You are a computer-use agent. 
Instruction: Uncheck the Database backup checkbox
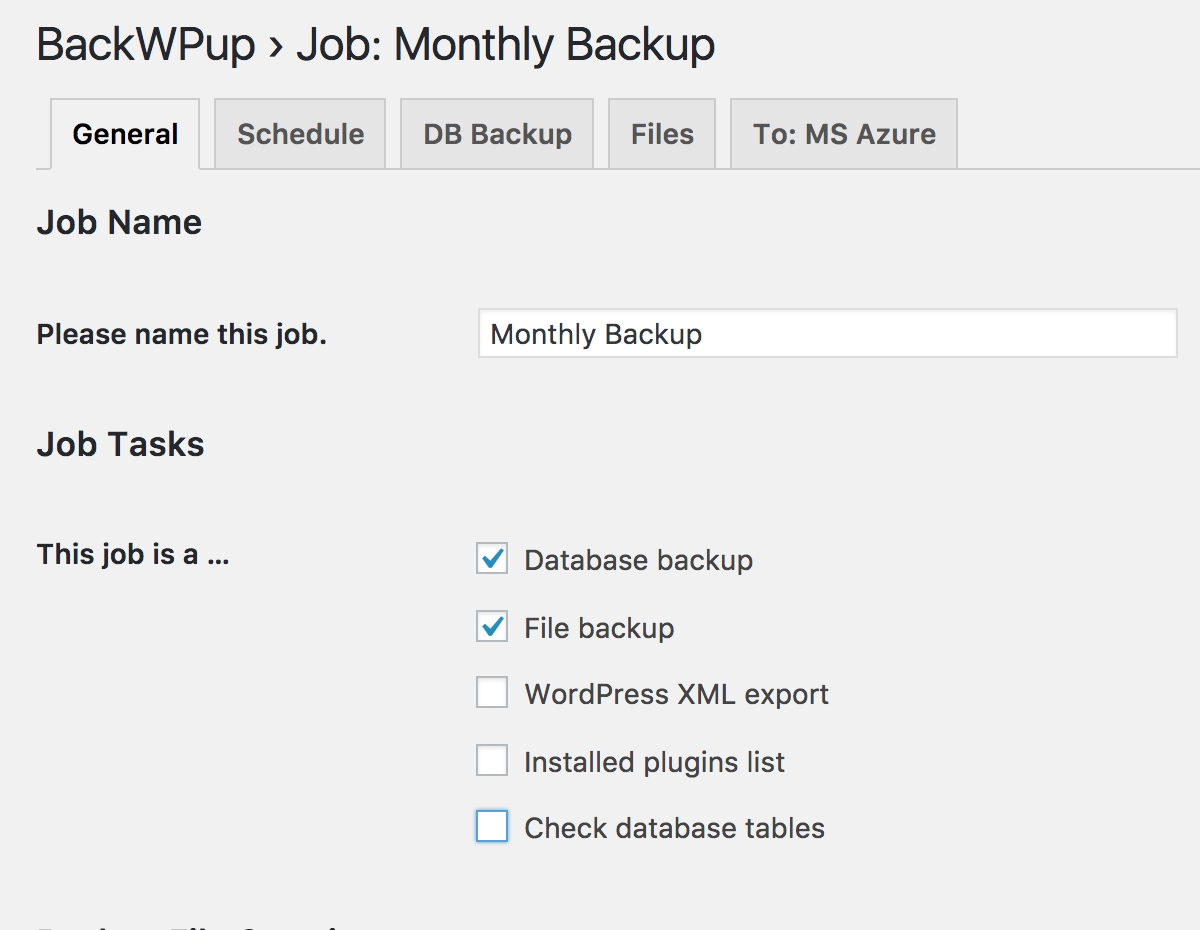coord(492,559)
